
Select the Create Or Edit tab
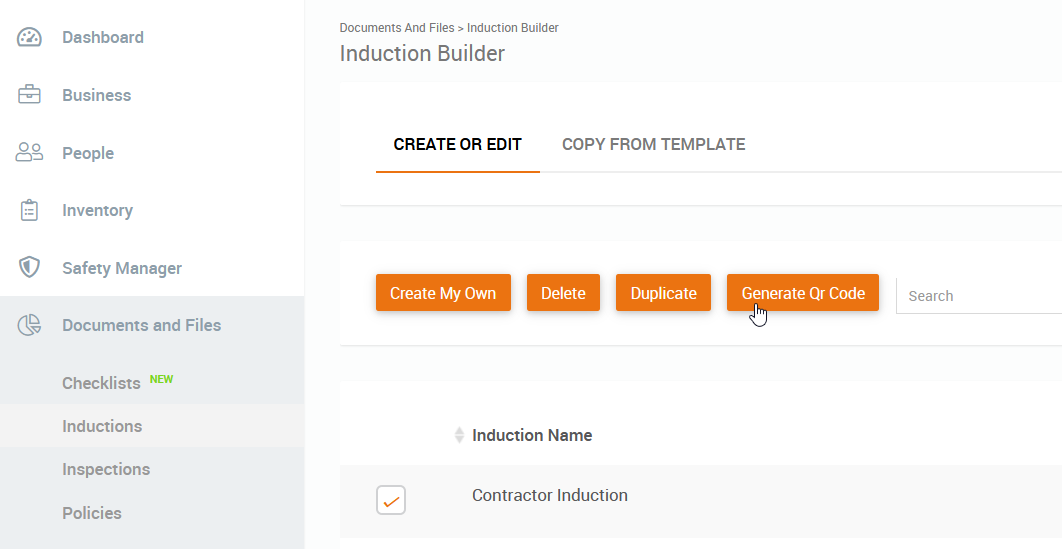coord(457,144)
